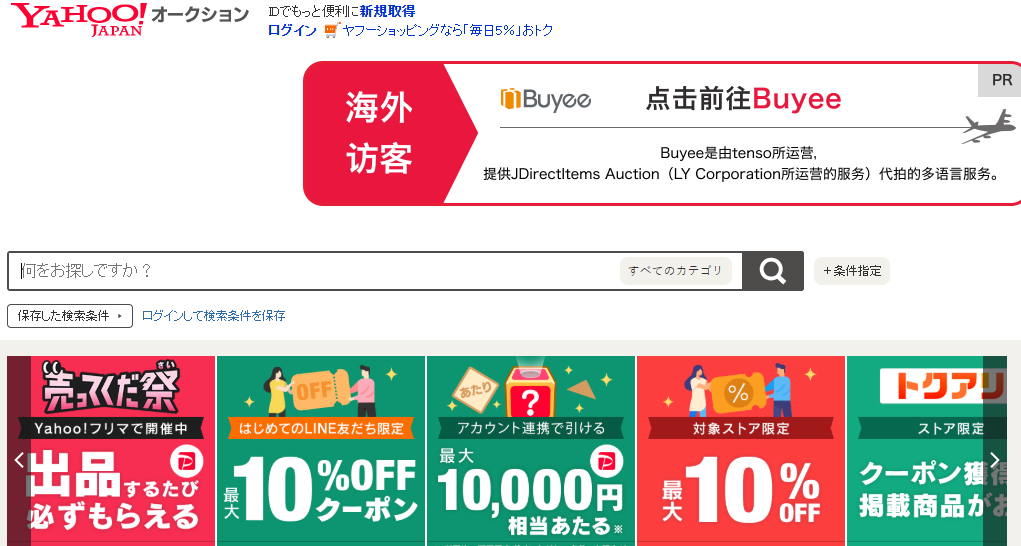Click the shopping cart icon beside Yahoo Shopping link
This screenshot has height=546, width=1021.
click(x=331, y=31)
